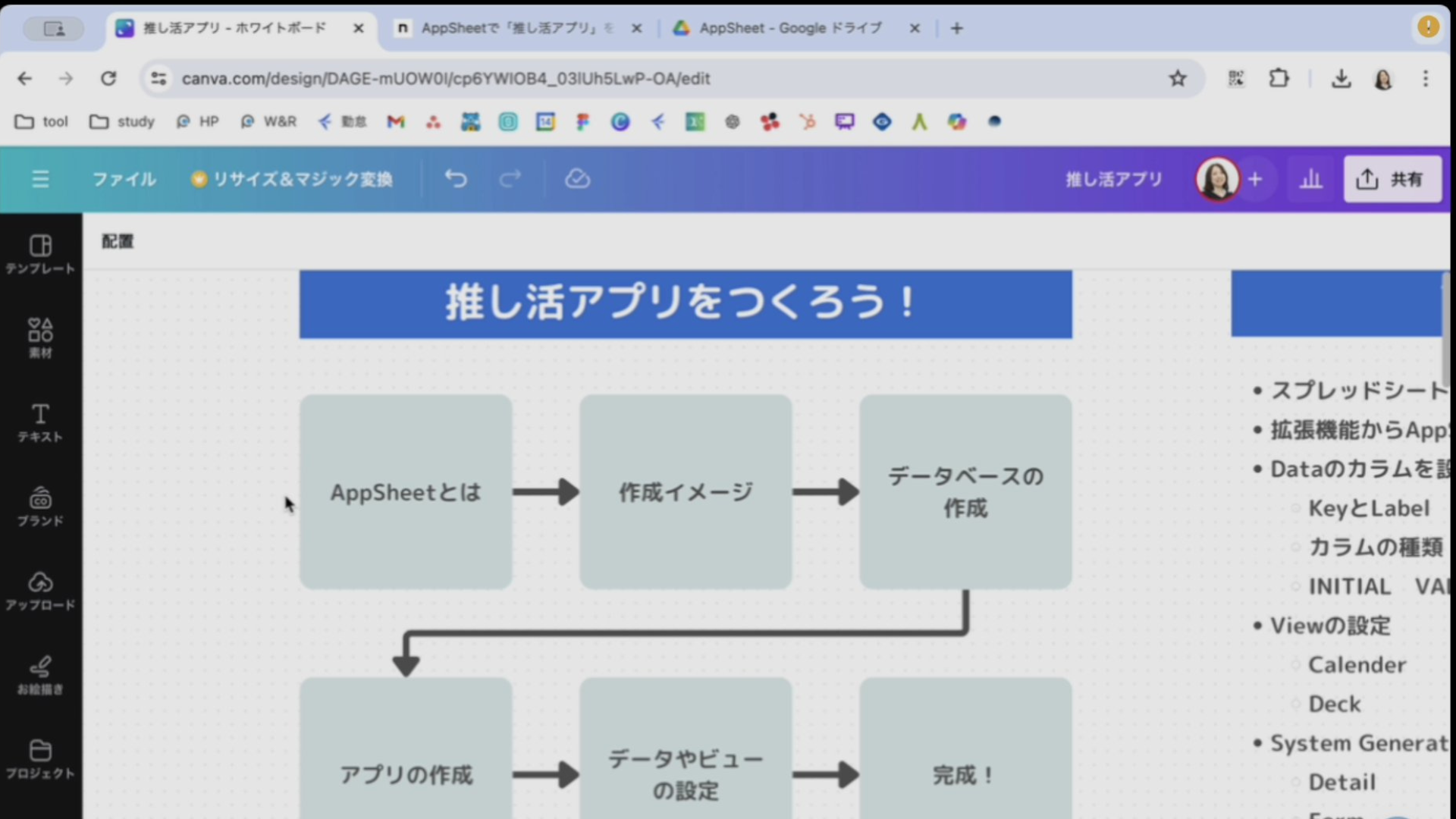The image size is (1456, 819).
Task: Click the cloud save status icon
Action: coord(577,179)
